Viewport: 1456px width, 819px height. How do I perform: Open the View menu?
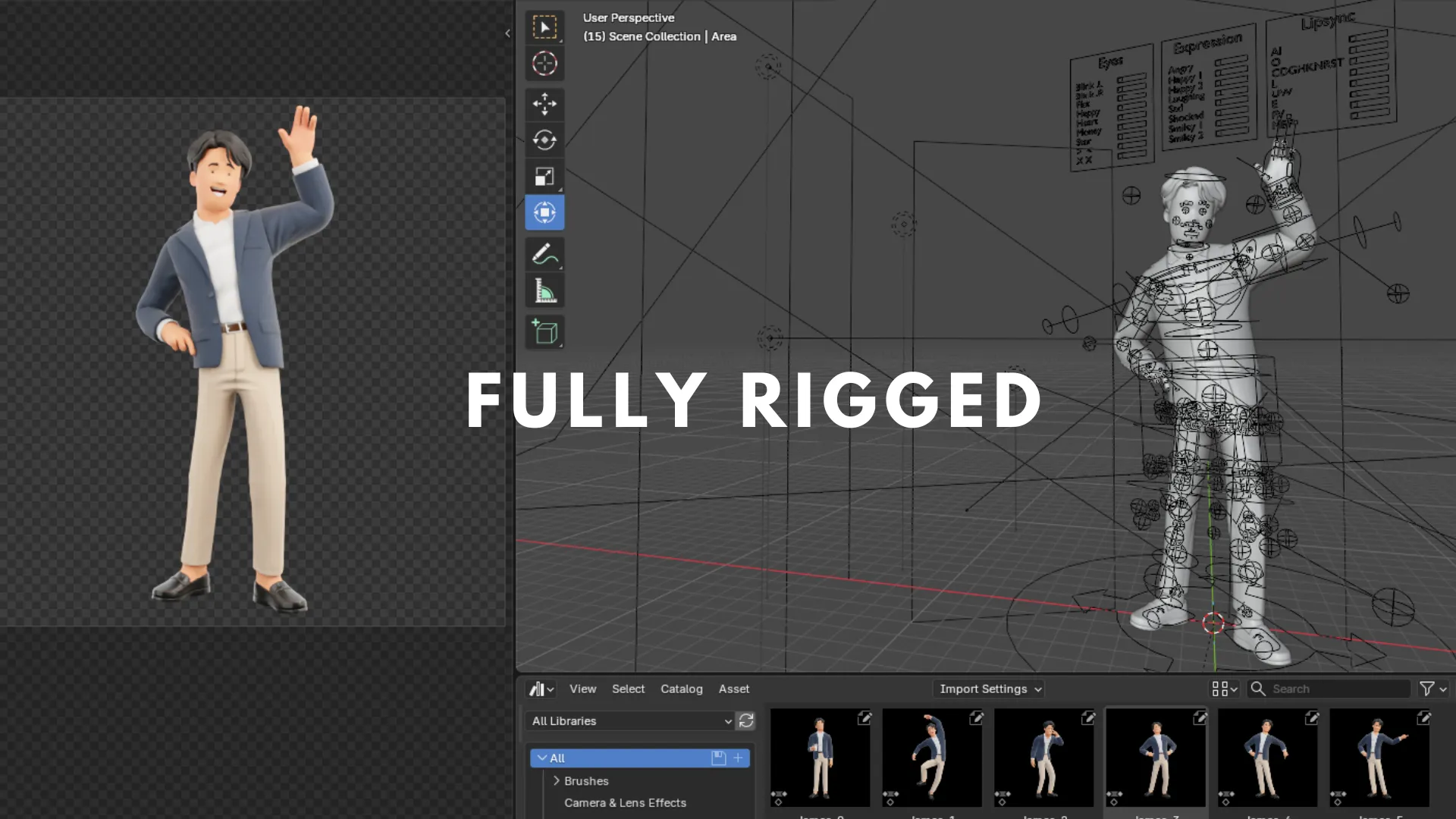tap(582, 689)
